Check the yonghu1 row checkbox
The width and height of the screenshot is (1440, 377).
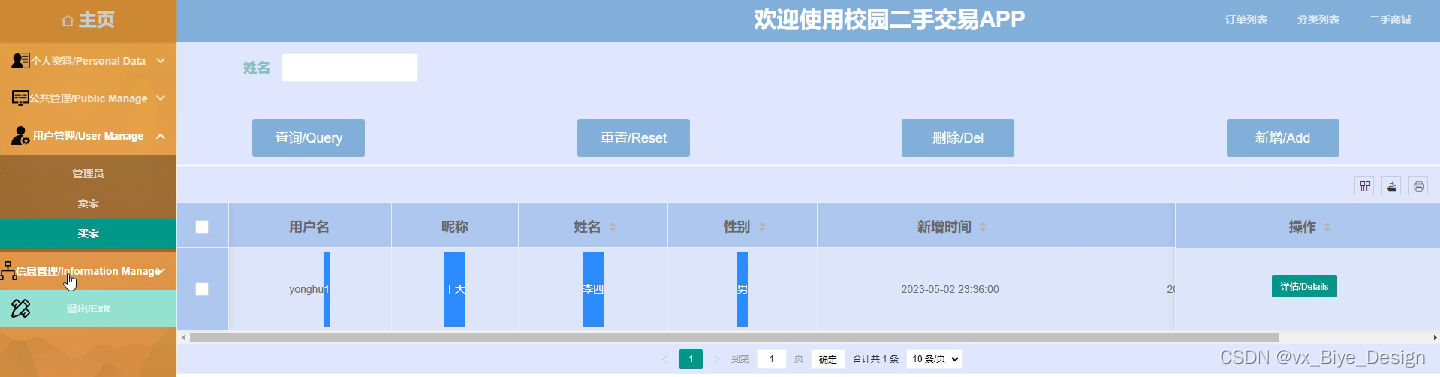[202, 289]
